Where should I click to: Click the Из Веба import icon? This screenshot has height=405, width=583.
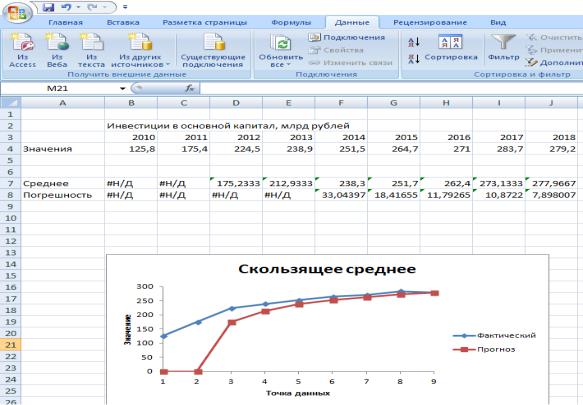click(x=57, y=42)
